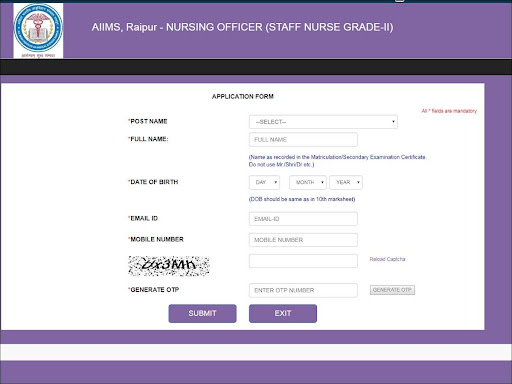Click the 'All * fields are mandatory' note

449,111
